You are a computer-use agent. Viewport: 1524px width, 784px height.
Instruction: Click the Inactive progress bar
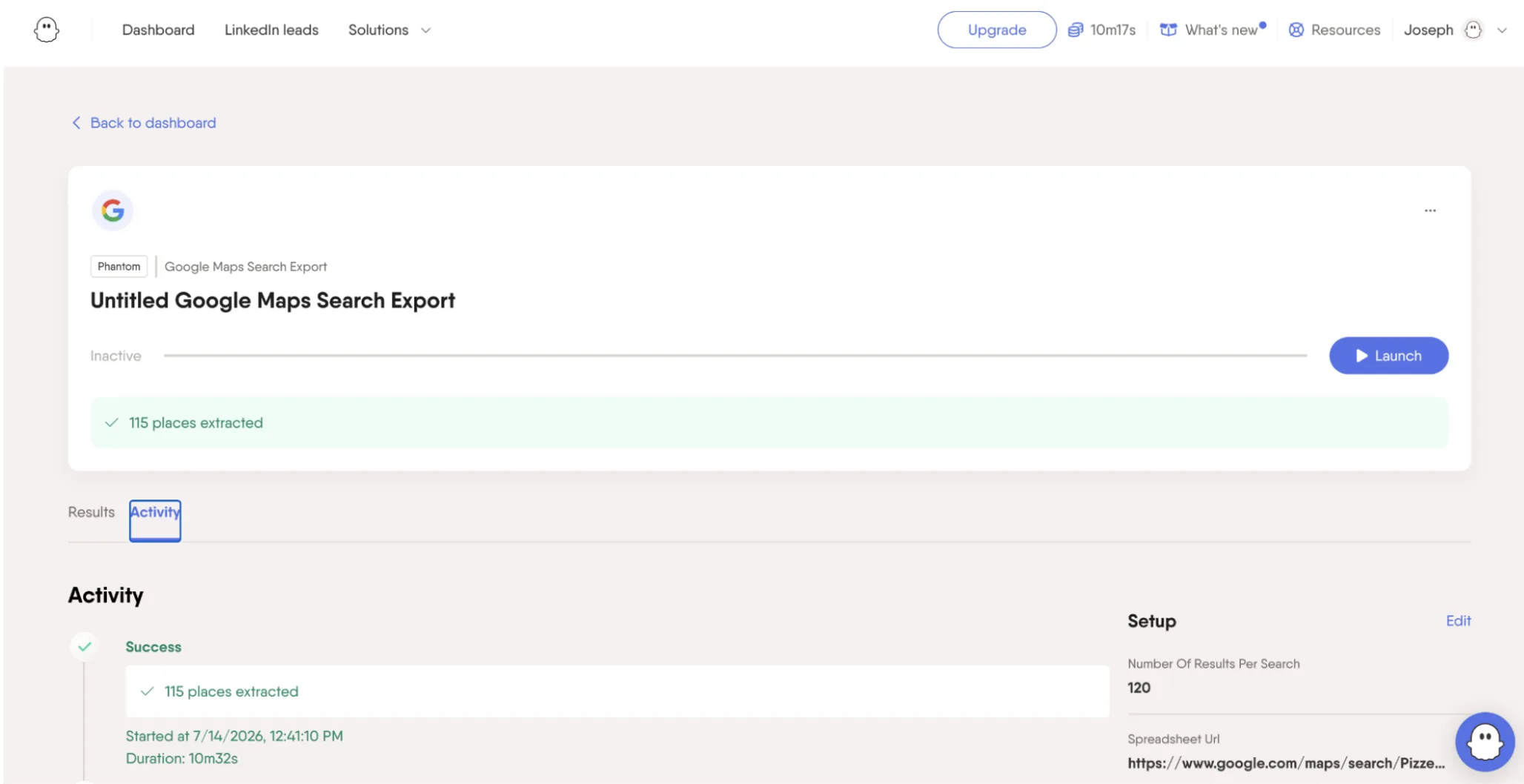(x=735, y=356)
